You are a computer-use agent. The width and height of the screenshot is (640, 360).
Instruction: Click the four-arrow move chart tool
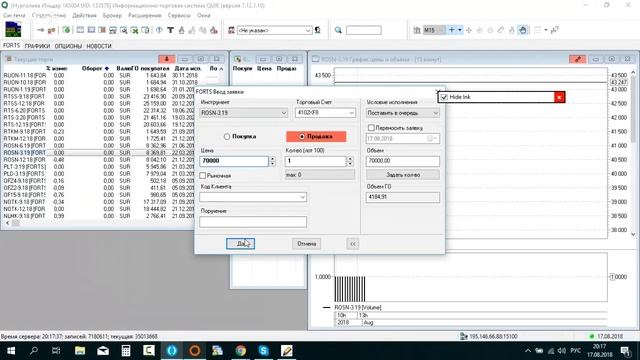(469, 30)
